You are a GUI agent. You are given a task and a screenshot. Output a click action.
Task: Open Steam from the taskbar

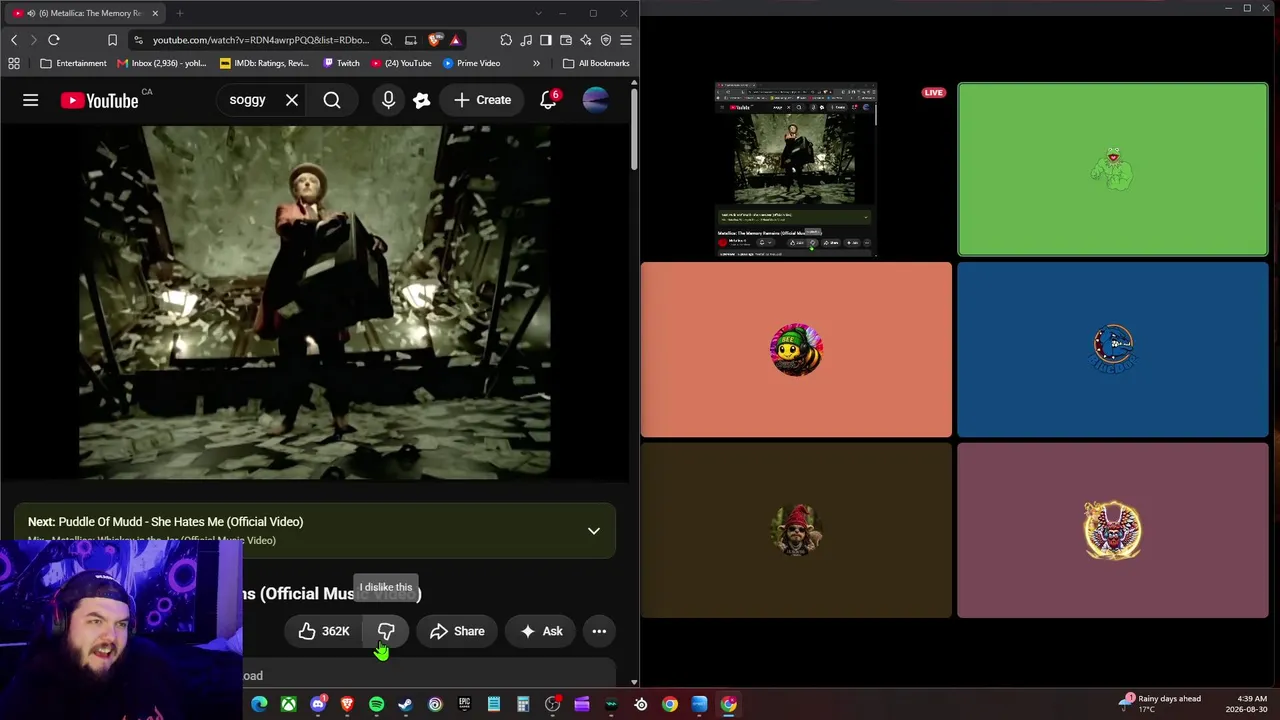pyautogui.click(x=406, y=704)
